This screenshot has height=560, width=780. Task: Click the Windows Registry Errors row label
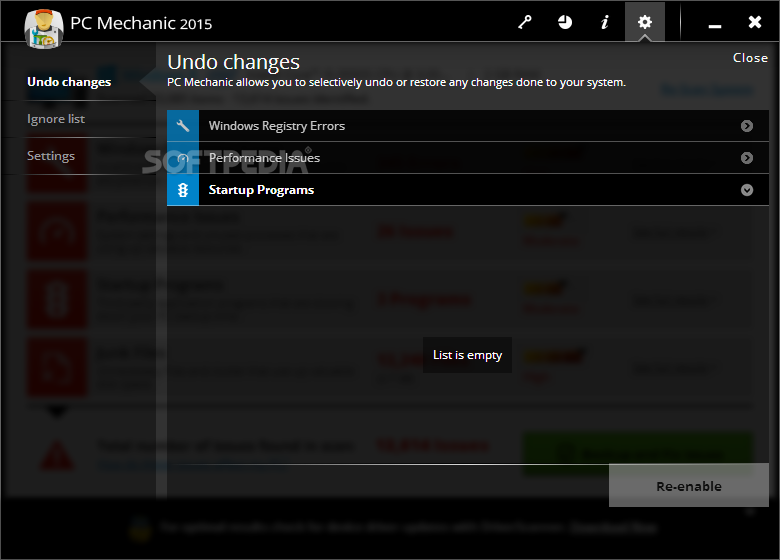277,126
